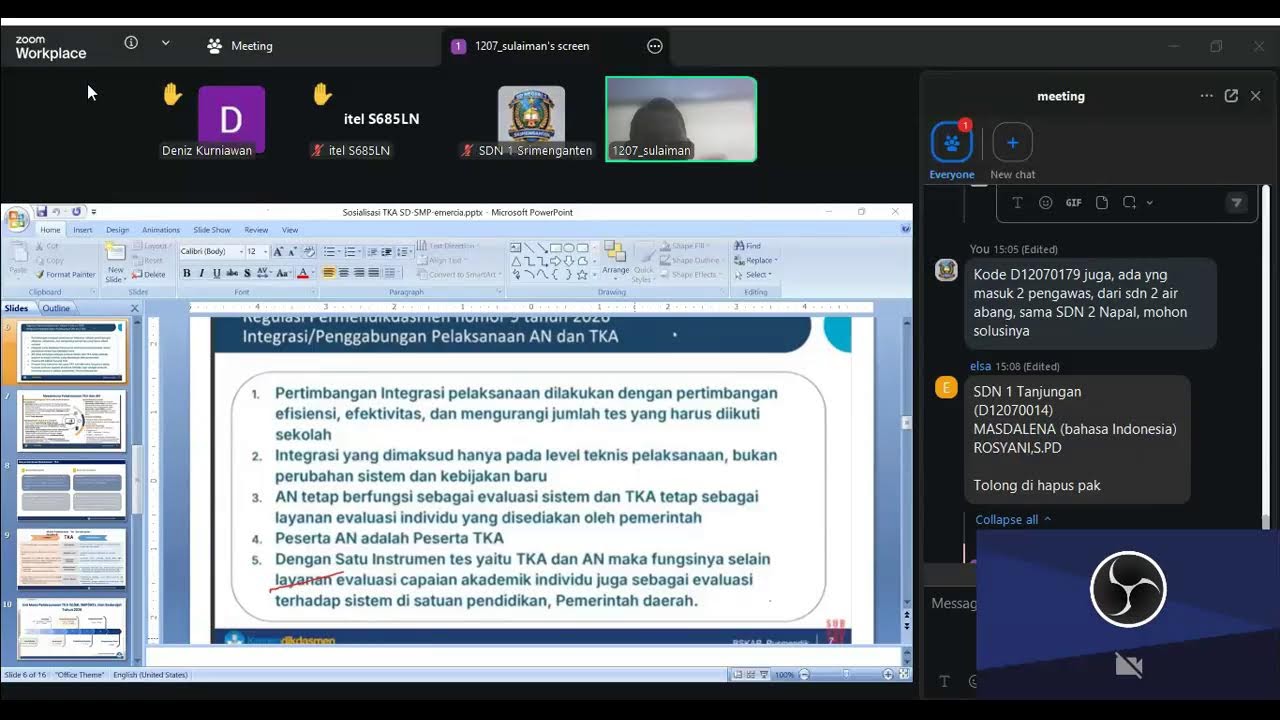Image resolution: width=1280 pixels, height=720 pixels.
Task: Open the PowerPoint Home ribbon tab
Action: coord(50,230)
